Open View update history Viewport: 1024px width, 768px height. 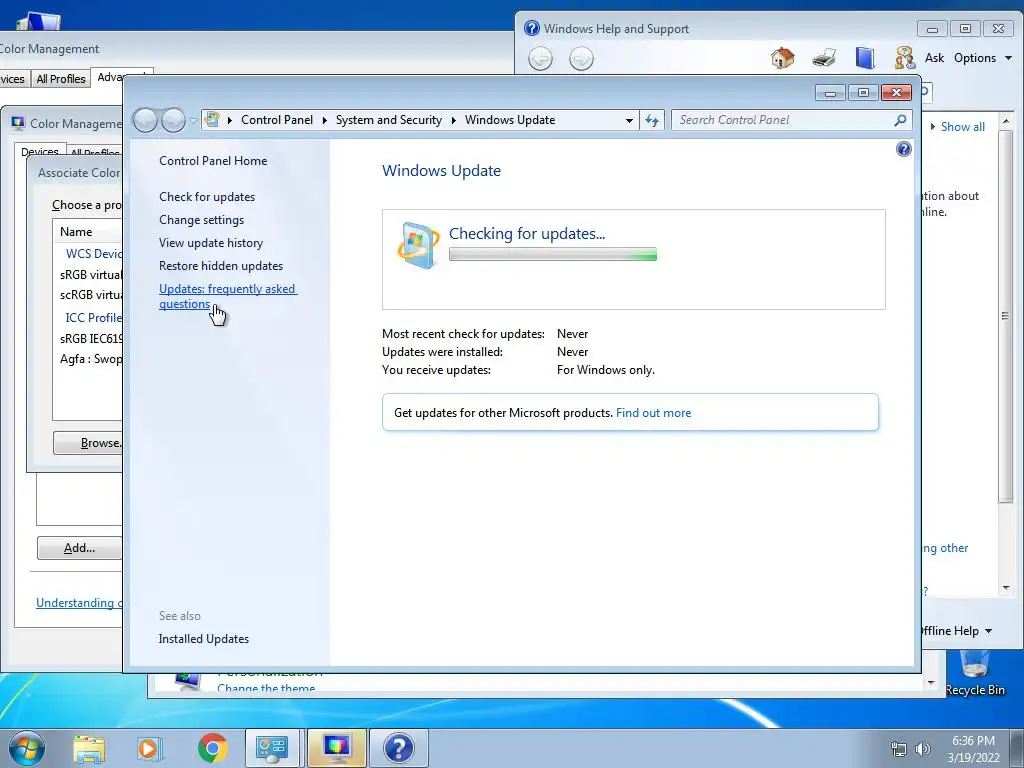point(211,243)
